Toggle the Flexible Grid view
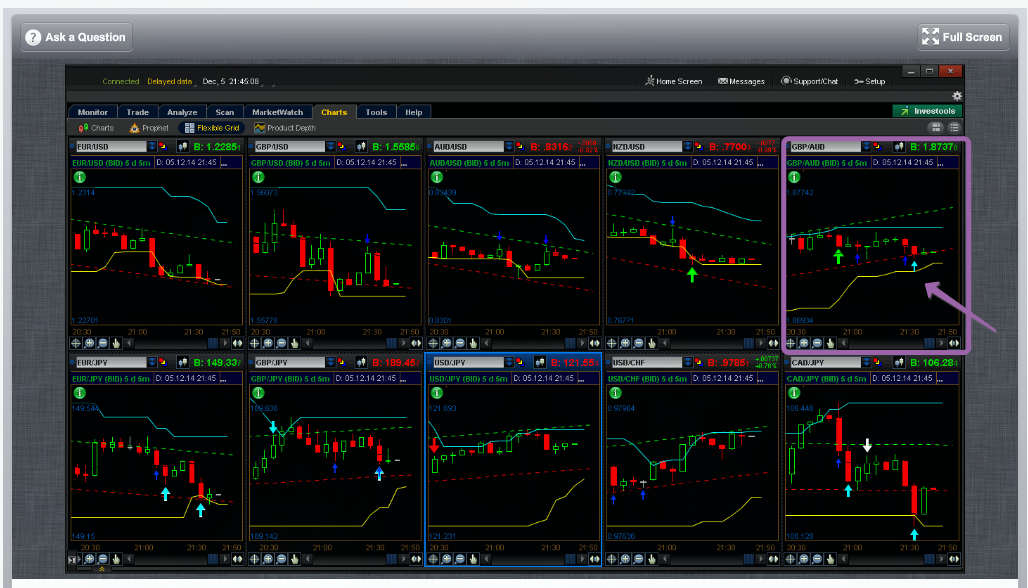The image size is (1028, 588). pos(210,128)
